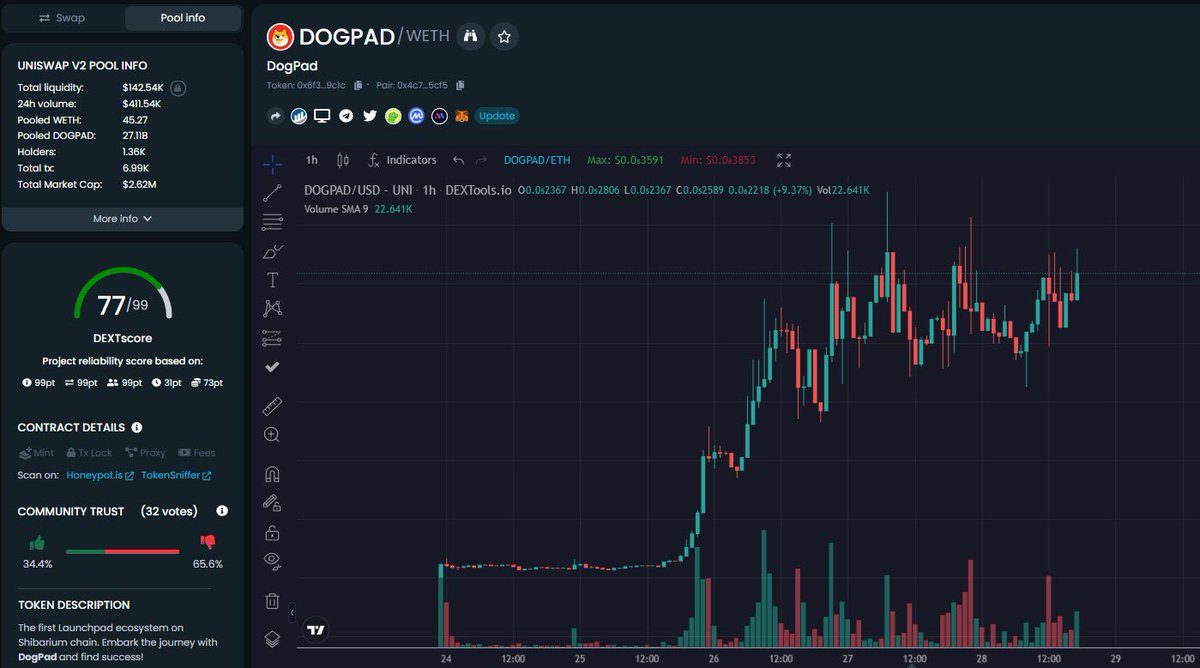The height and width of the screenshot is (668, 1200).
Task: Open the project's Telegram icon
Action: (345, 115)
